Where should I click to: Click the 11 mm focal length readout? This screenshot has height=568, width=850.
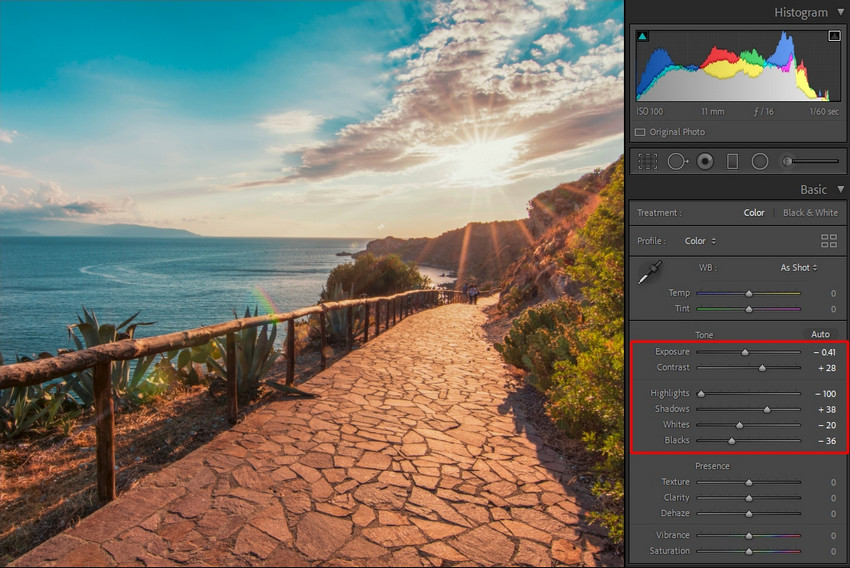(x=712, y=112)
